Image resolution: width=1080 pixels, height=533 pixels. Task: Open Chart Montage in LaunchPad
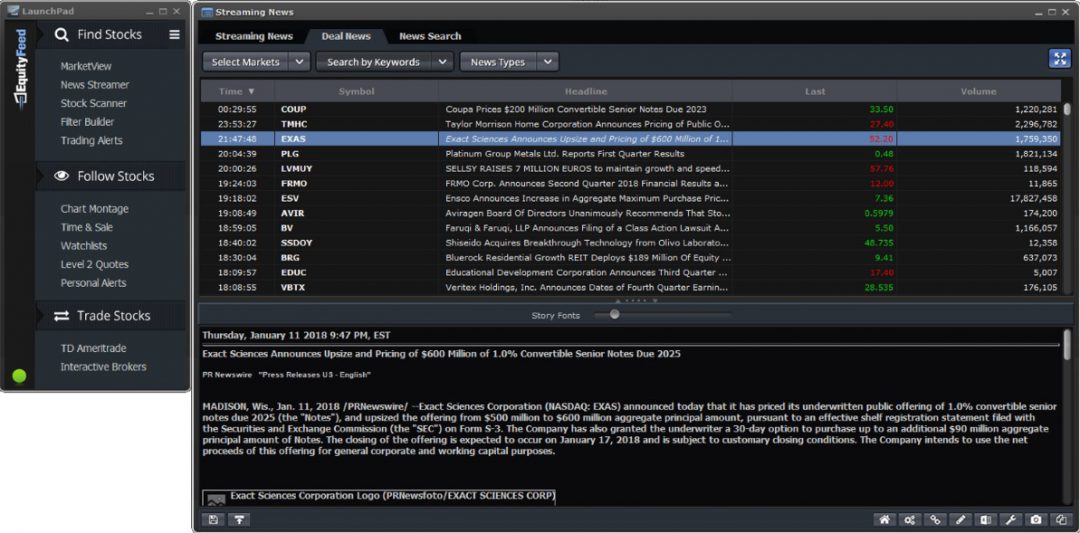pos(94,209)
